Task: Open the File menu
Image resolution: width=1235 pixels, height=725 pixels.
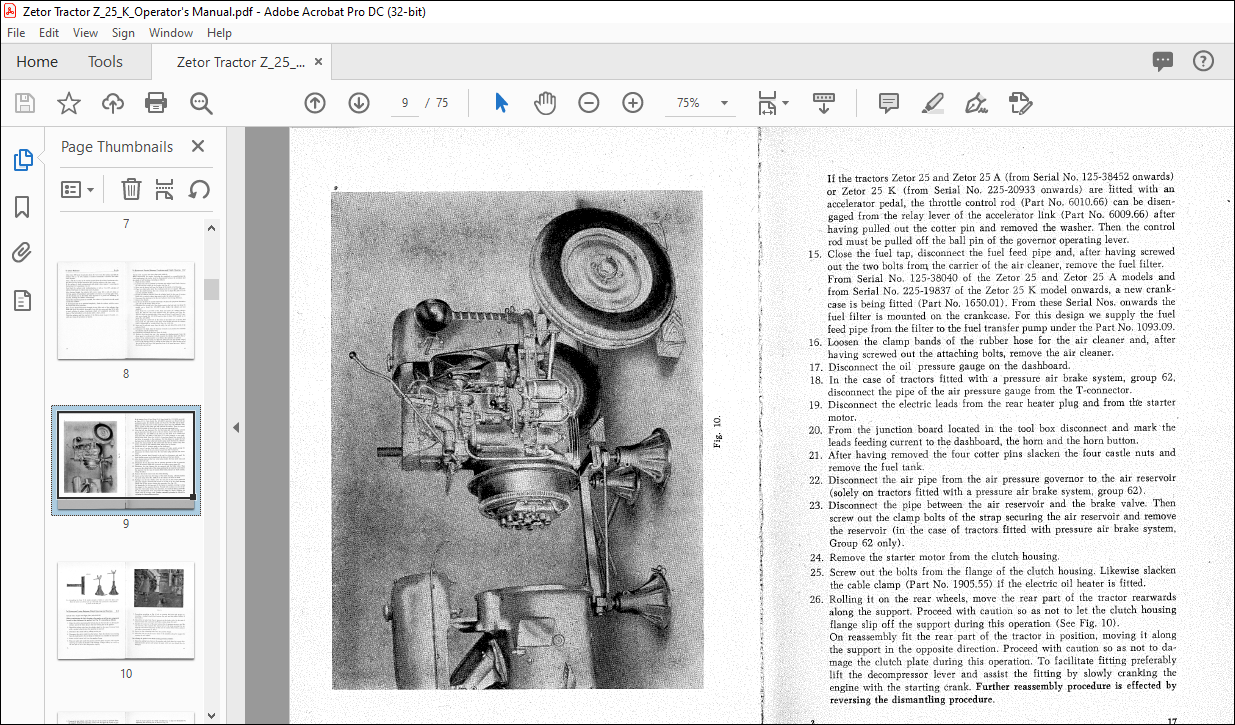Action: coord(16,33)
